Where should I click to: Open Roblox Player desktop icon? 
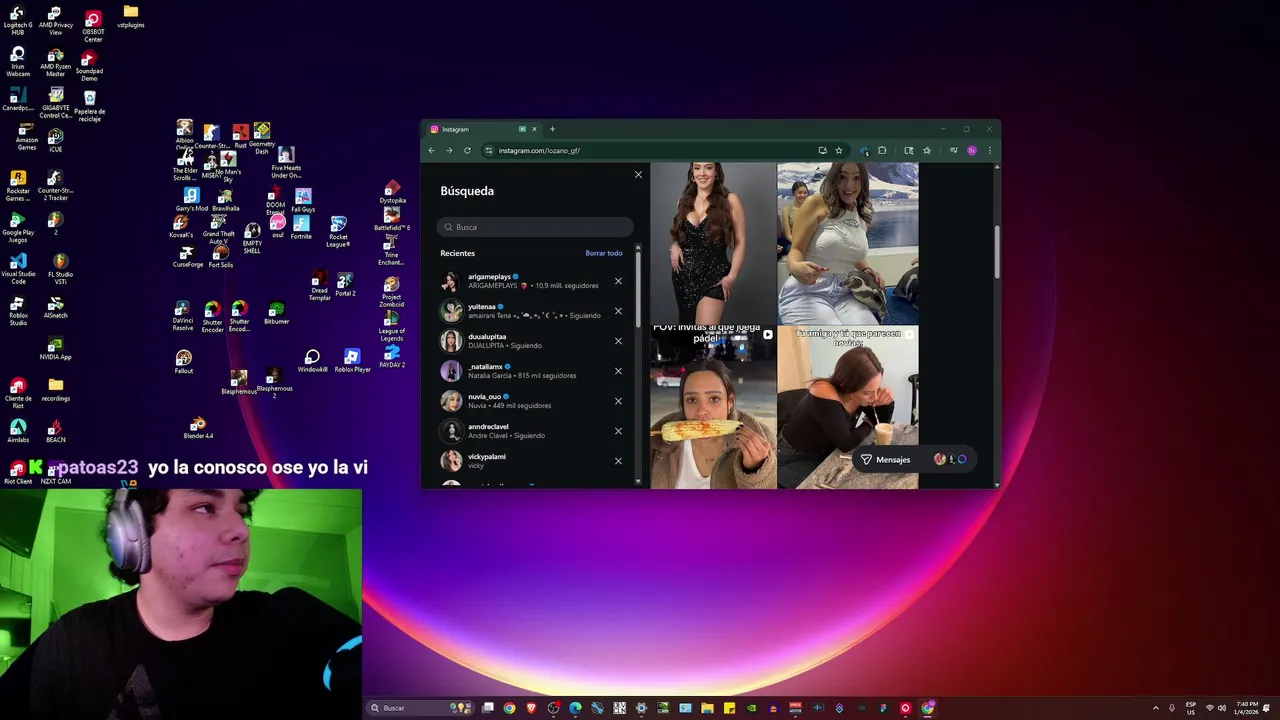(352, 360)
